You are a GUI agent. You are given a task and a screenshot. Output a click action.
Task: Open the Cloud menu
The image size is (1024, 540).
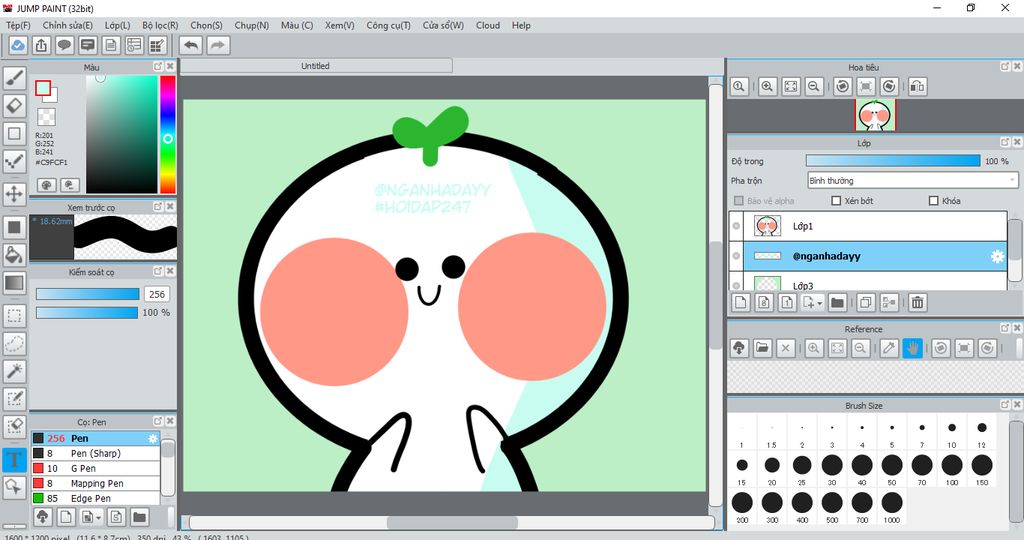[x=488, y=25]
